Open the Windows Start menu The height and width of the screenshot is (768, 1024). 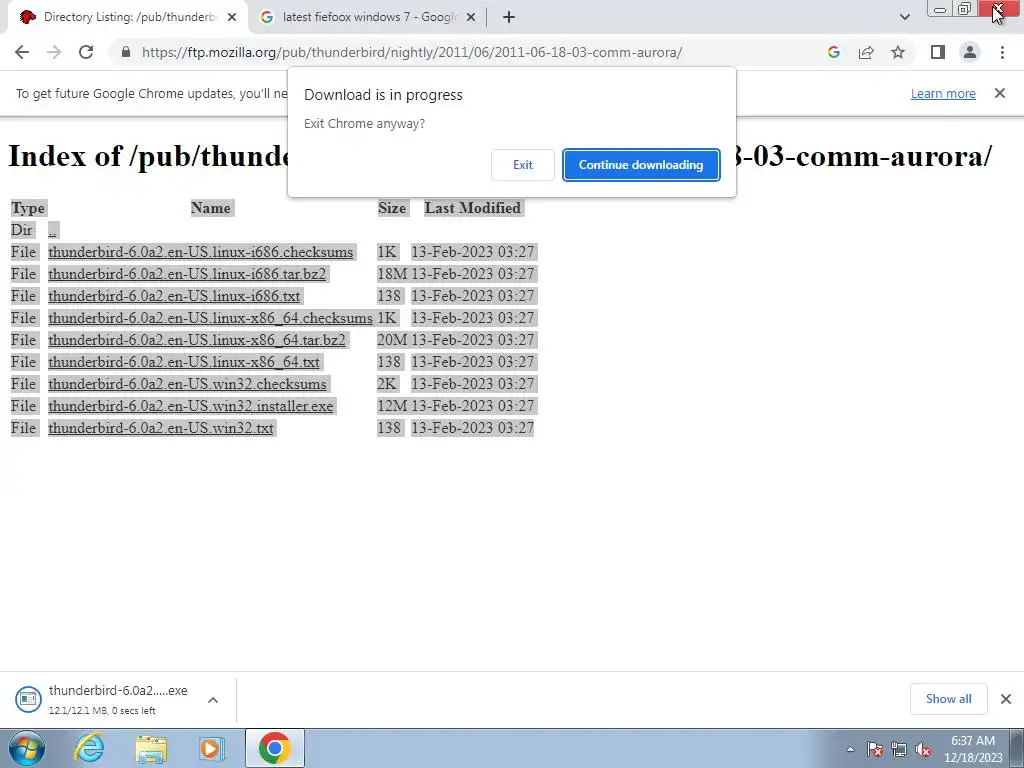(x=26, y=748)
